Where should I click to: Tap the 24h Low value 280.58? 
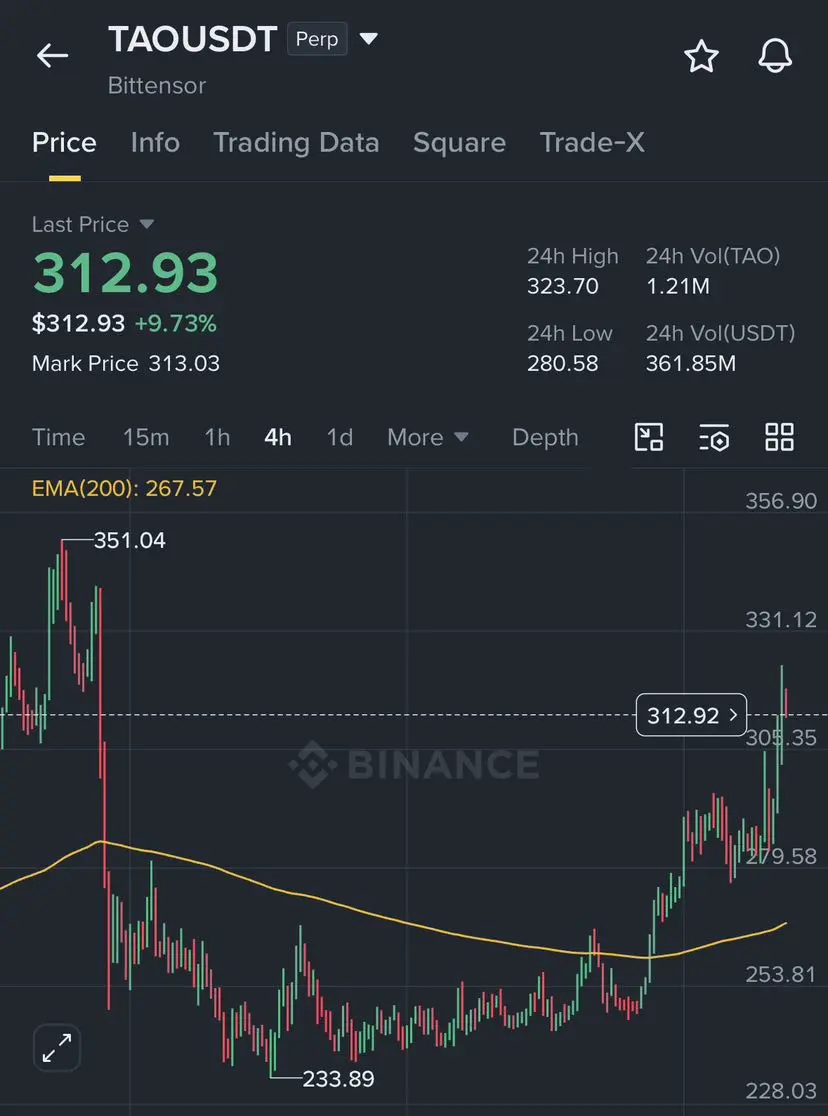562,364
